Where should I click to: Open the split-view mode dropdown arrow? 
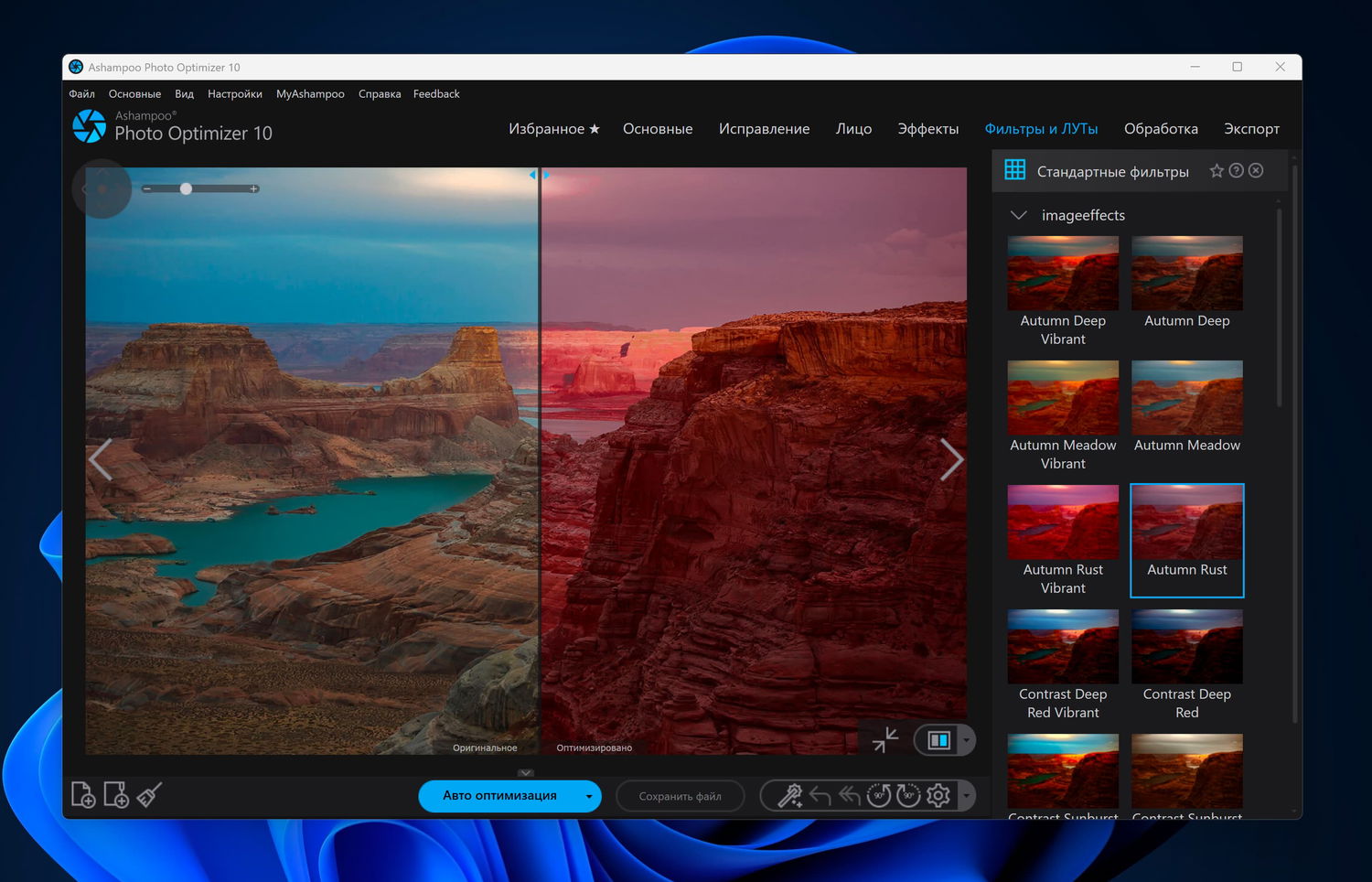click(x=966, y=740)
